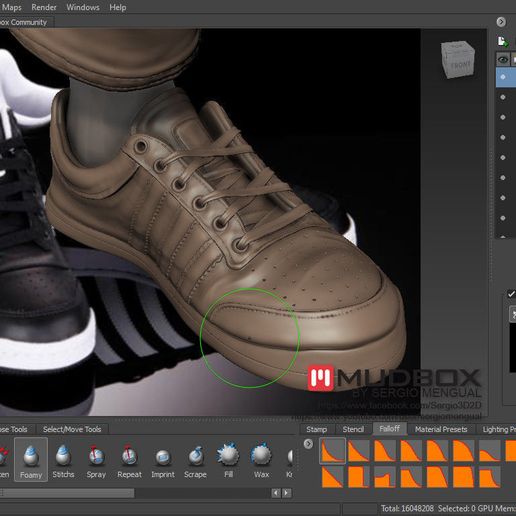The width and height of the screenshot is (516, 516).
Task: Click the right scroll arrow under sculpt tools
Action: click(x=286, y=493)
